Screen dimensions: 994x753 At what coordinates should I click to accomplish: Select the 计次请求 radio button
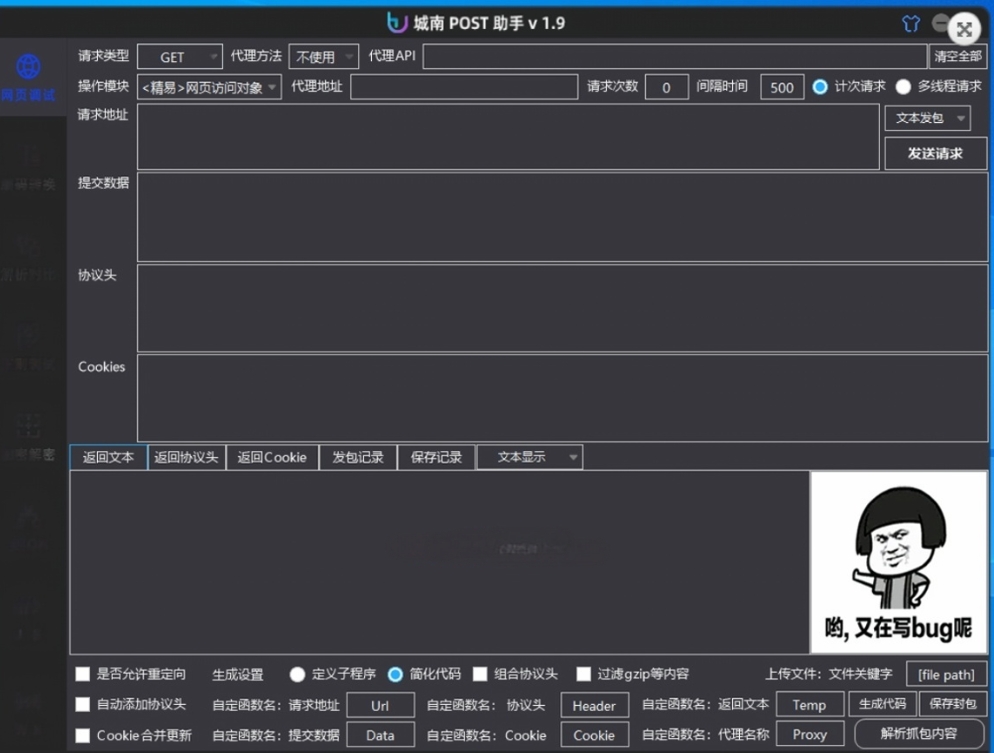click(820, 87)
